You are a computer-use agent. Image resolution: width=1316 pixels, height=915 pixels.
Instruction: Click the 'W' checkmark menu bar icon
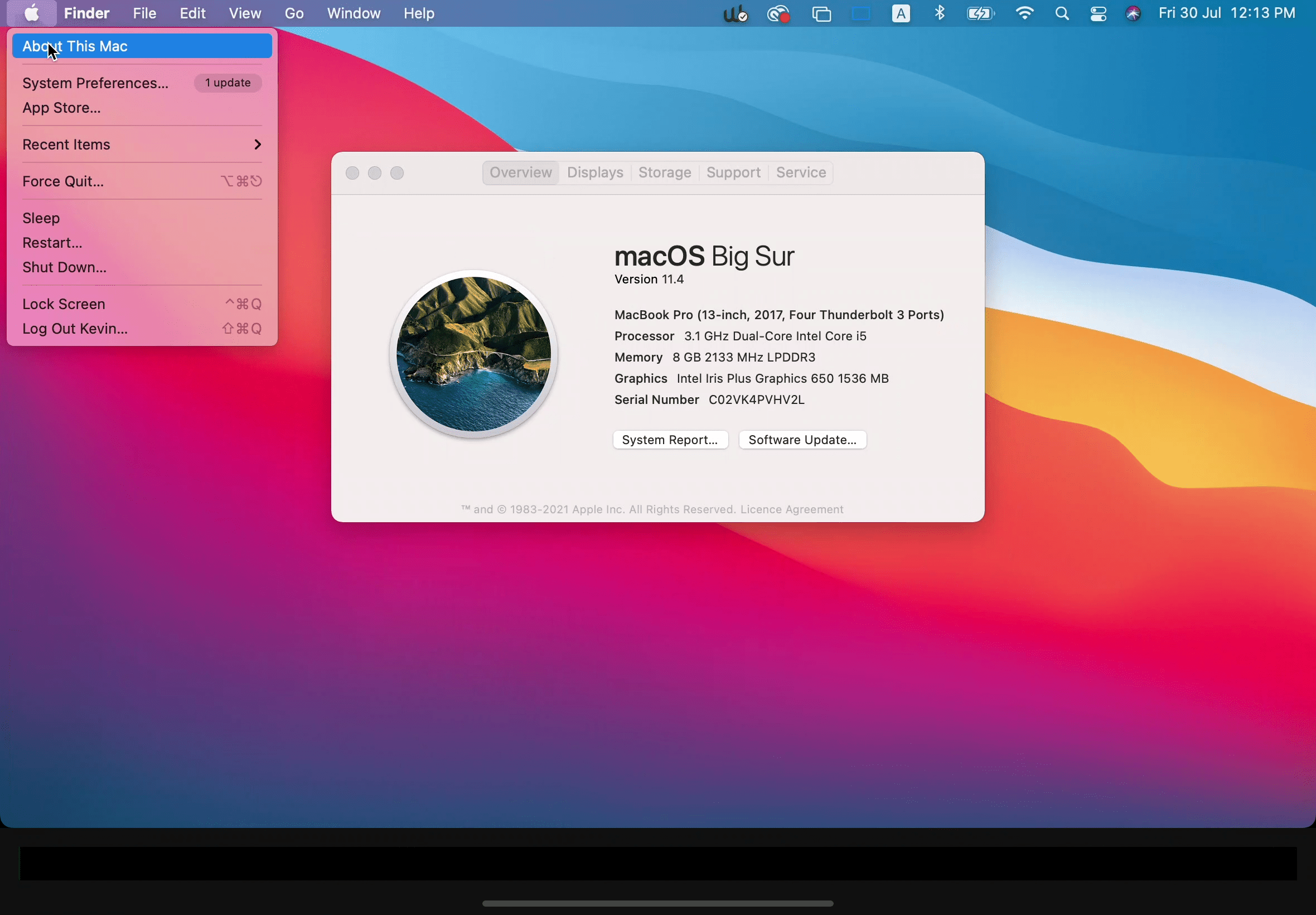[736, 13]
